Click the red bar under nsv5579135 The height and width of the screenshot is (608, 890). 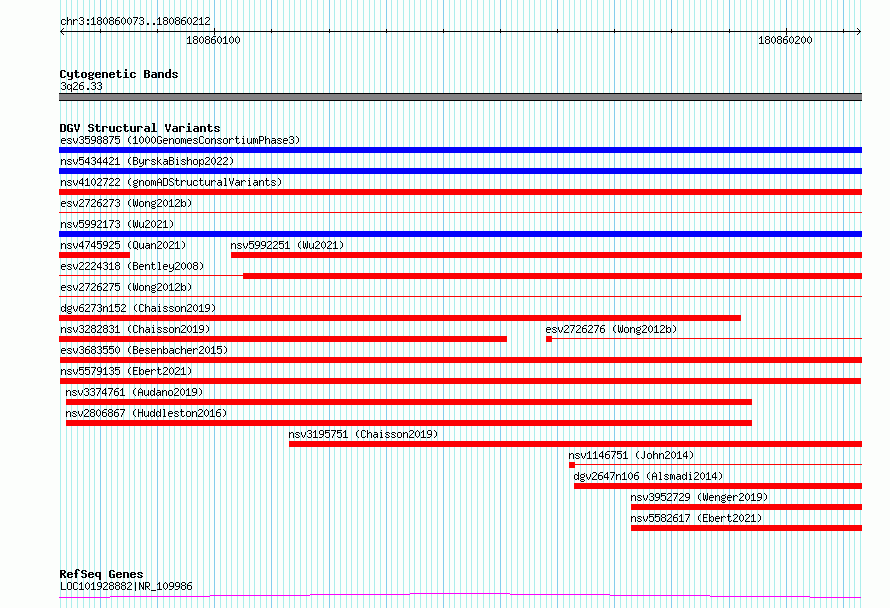[460, 381]
